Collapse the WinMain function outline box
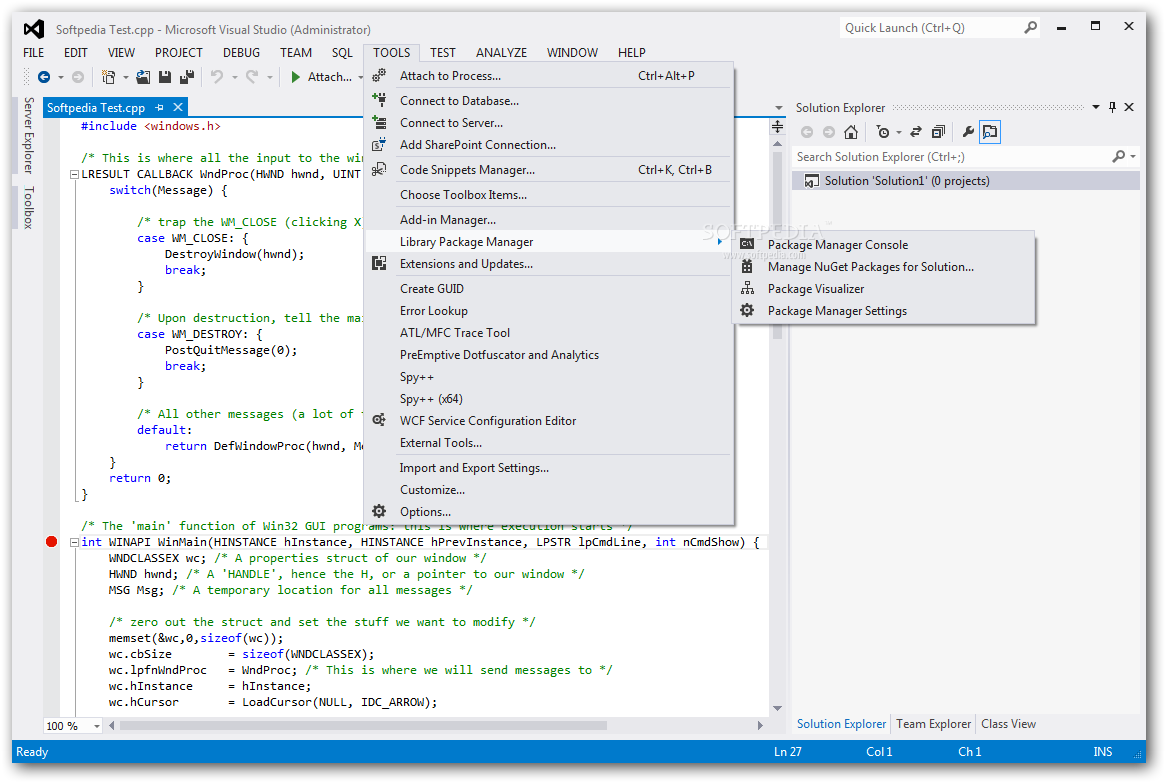Image resolution: width=1166 pixels, height=783 pixels. (74, 542)
